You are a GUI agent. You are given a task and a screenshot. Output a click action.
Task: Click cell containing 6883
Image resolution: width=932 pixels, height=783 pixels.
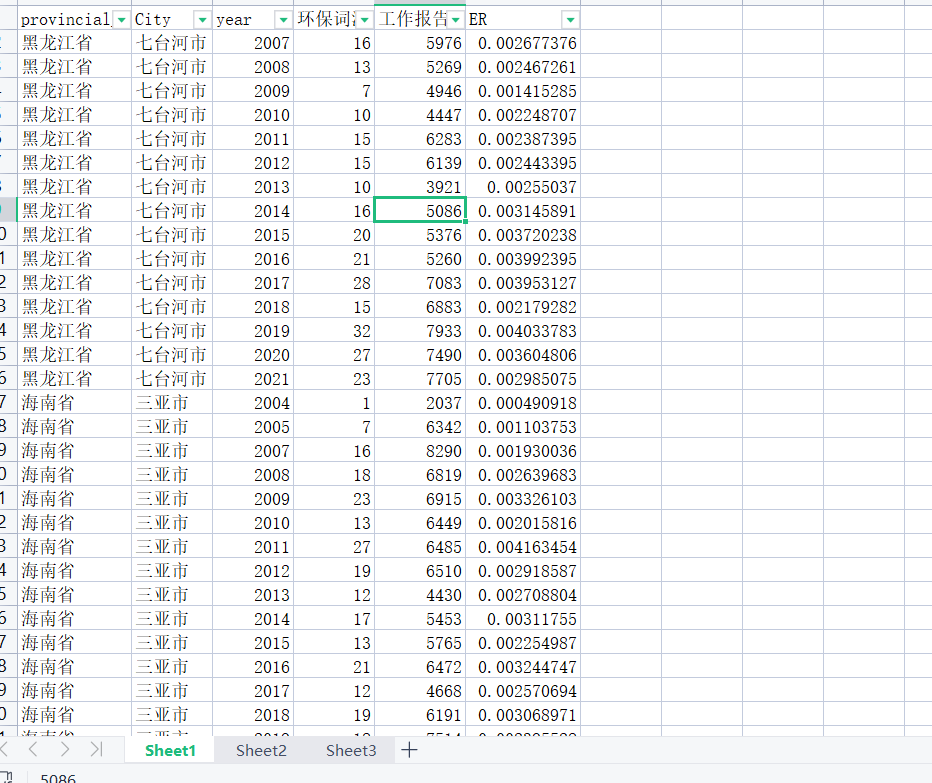click(x=420, y=307)
